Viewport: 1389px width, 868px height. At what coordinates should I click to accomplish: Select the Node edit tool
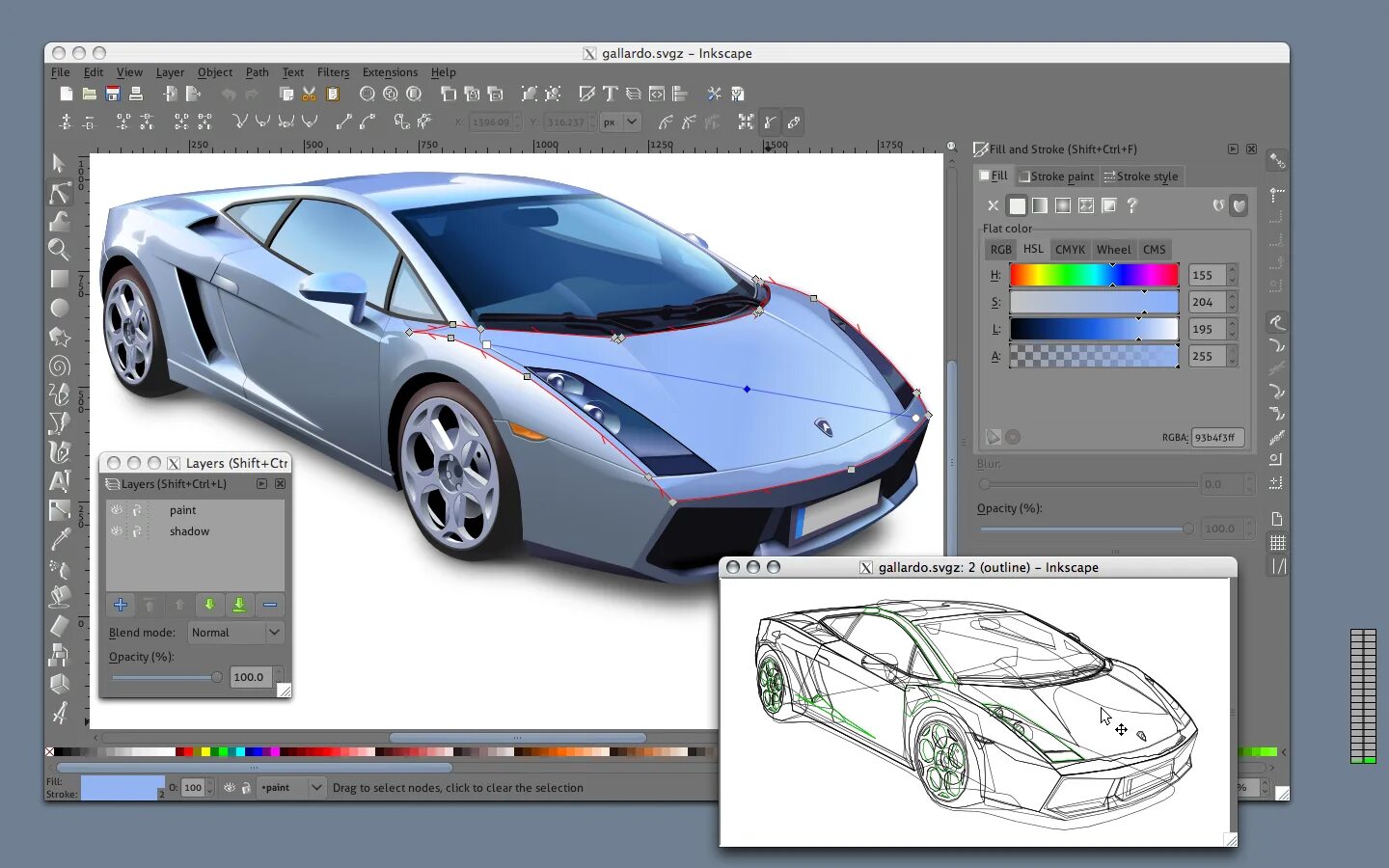[x=59, y=192]
